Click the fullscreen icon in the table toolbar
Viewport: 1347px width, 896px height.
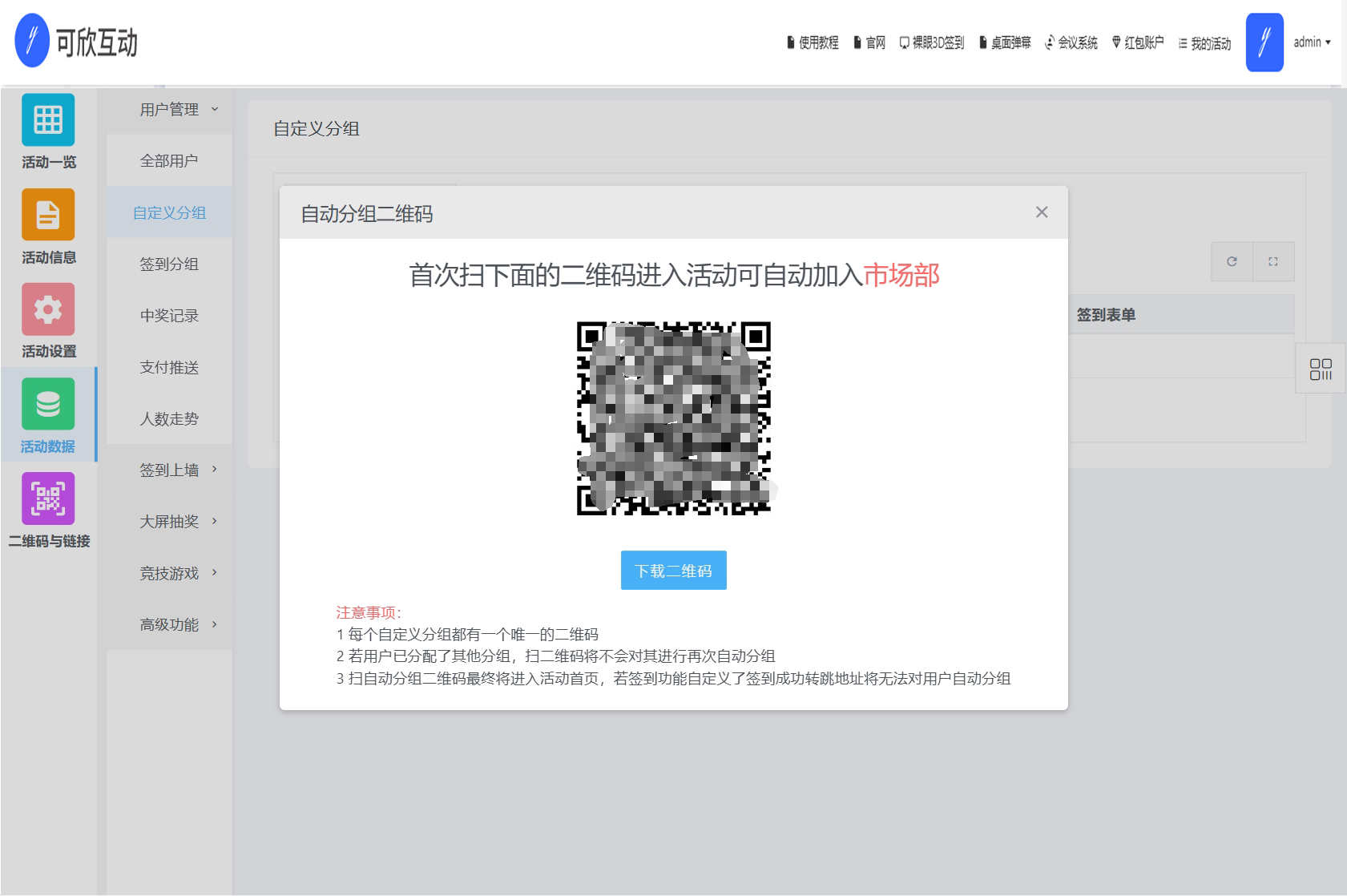(1273, 261)
